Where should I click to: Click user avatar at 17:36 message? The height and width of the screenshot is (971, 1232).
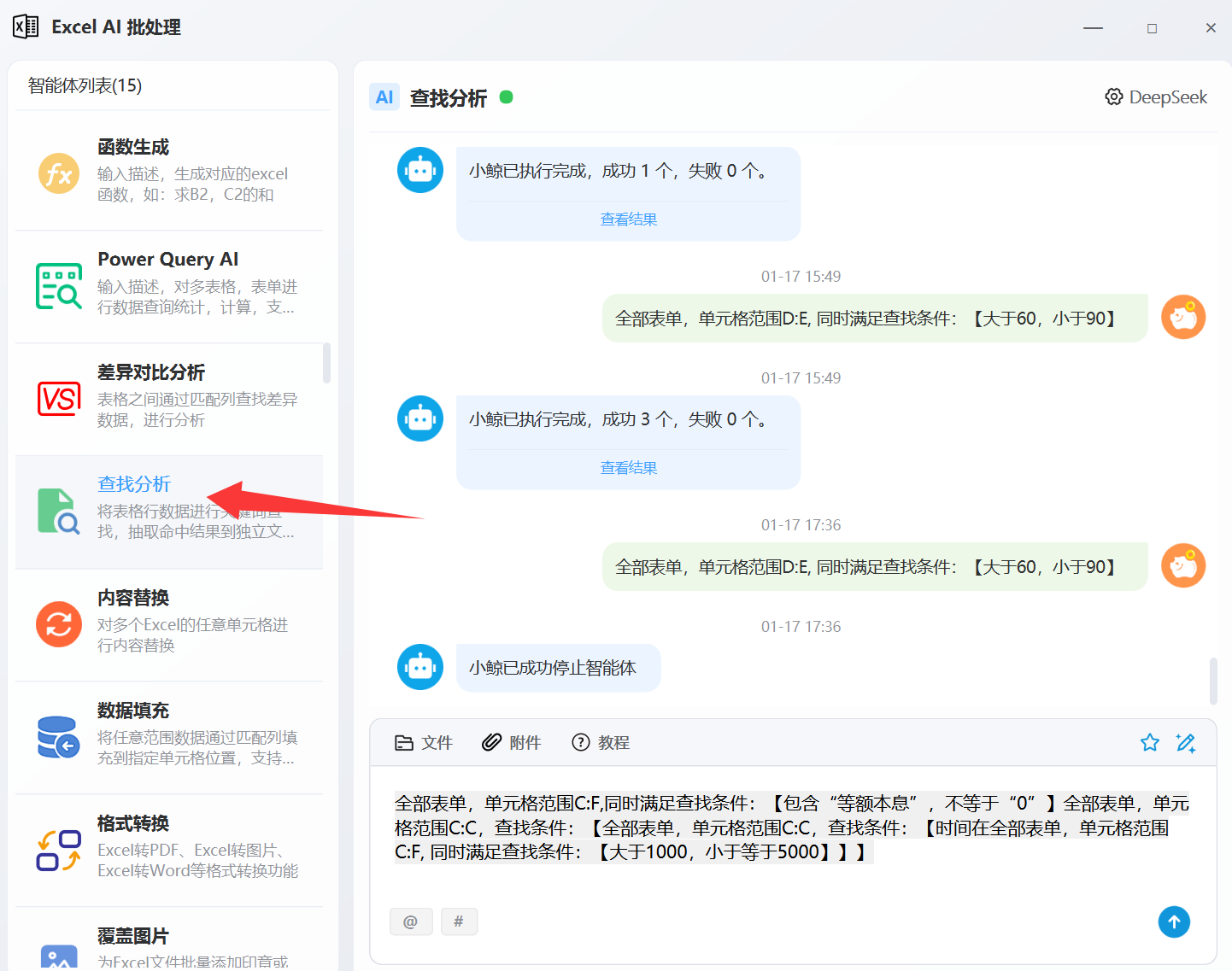pyautogui.click(x=1183, y=565)
